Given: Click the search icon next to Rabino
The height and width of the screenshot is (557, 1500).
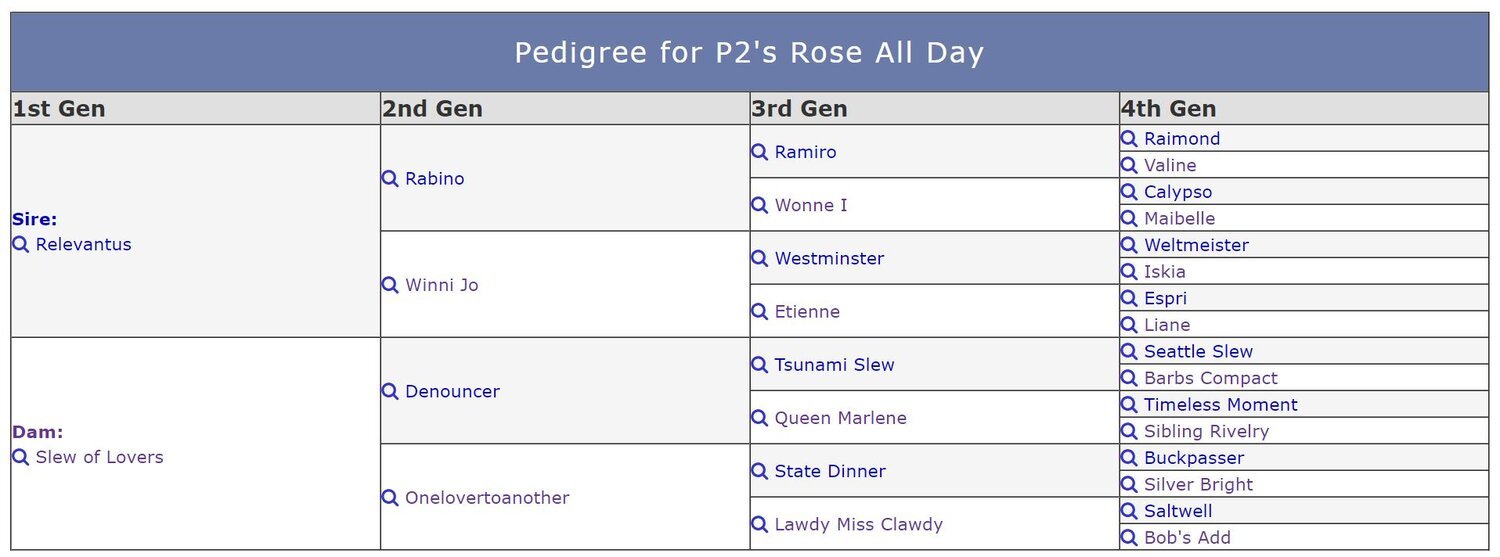Looking at the screenshot, I should point(390,178).
